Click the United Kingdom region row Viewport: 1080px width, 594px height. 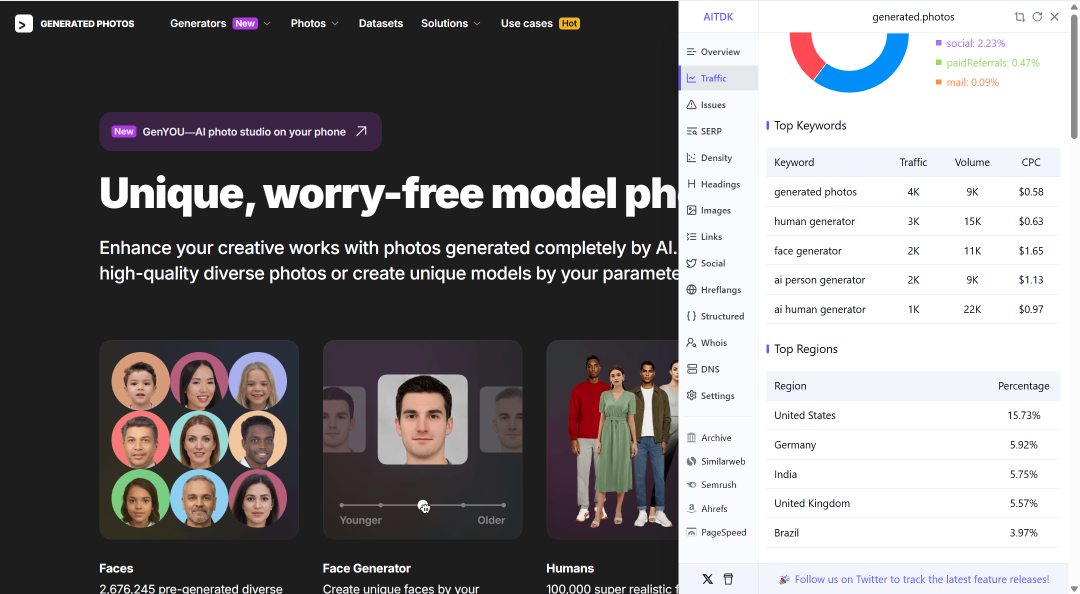[x=913, y=503]
